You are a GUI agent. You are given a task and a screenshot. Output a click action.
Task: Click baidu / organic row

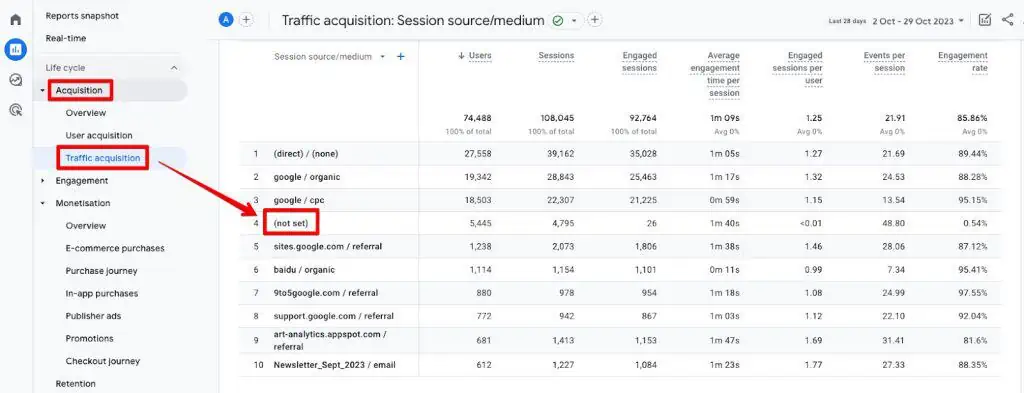click(619, 270)
